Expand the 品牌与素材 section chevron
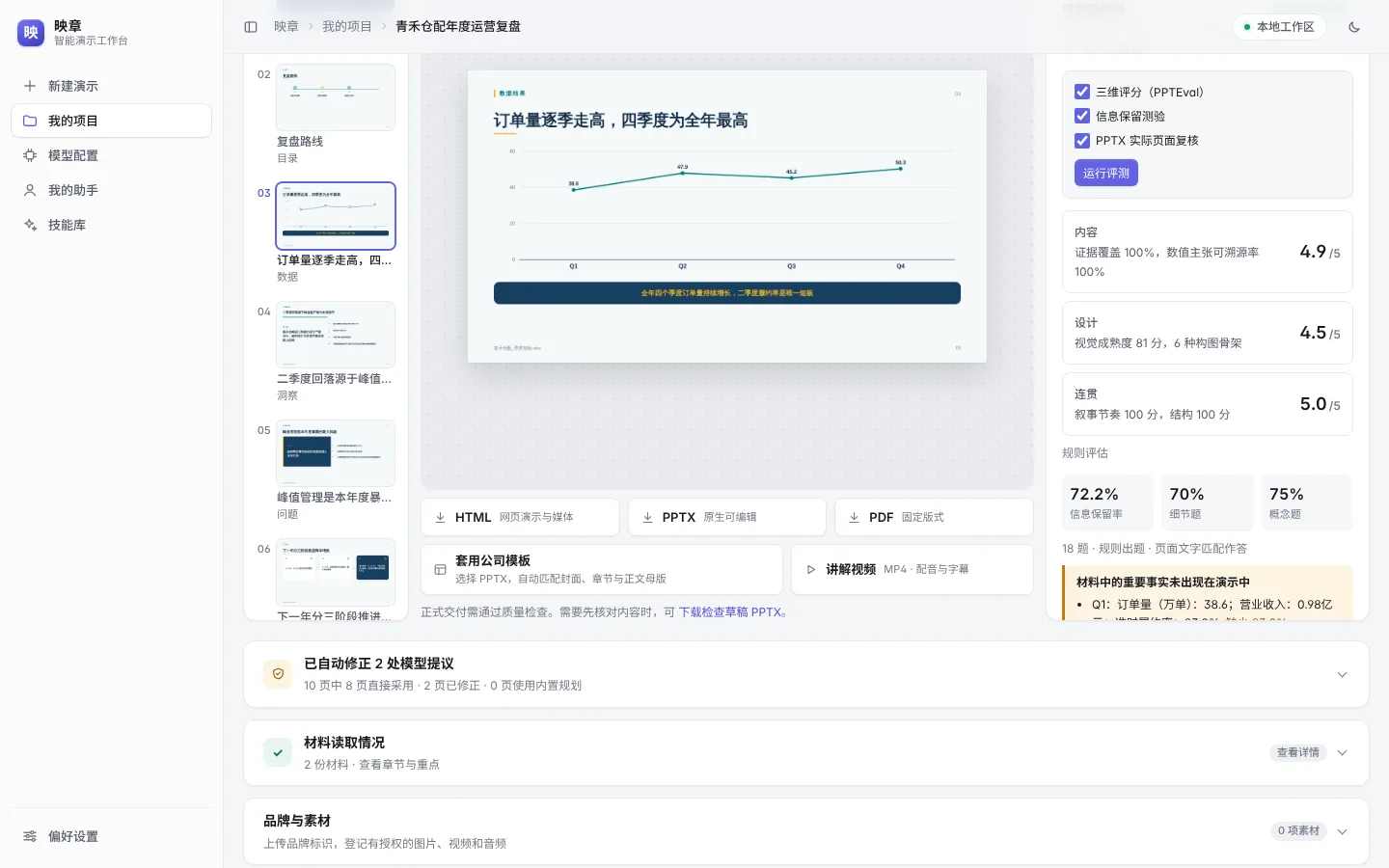 (x=1342, y=830)
